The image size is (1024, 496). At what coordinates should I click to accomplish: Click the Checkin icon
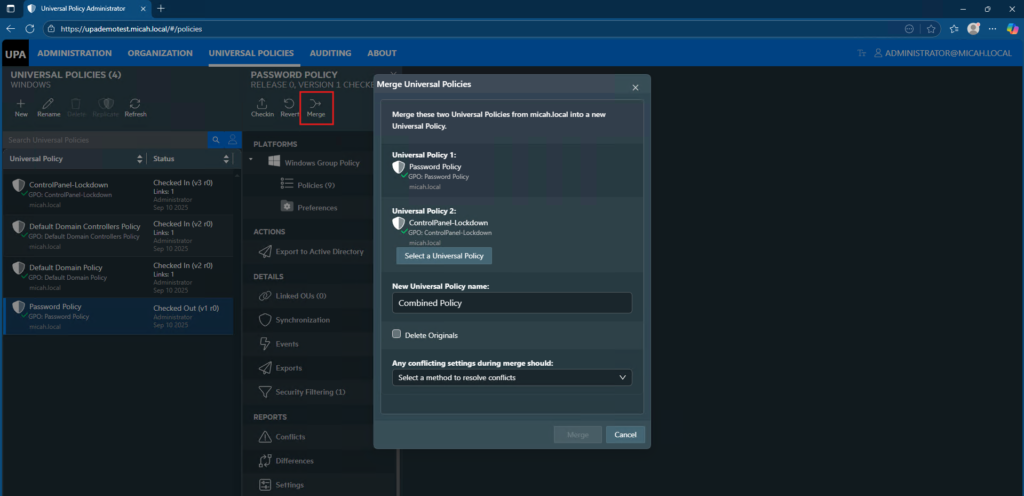point(262,106)
